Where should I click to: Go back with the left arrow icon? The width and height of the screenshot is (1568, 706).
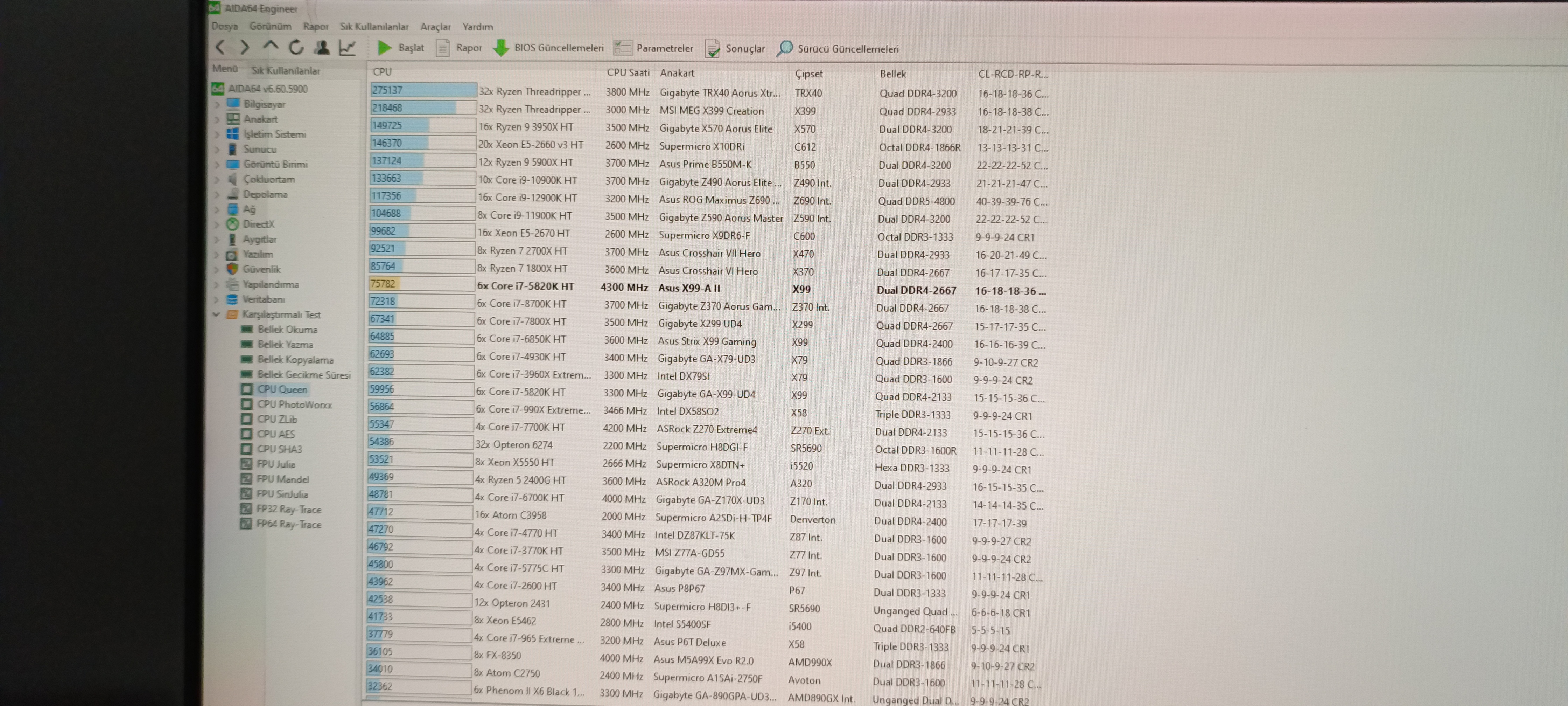pos(221,47)
